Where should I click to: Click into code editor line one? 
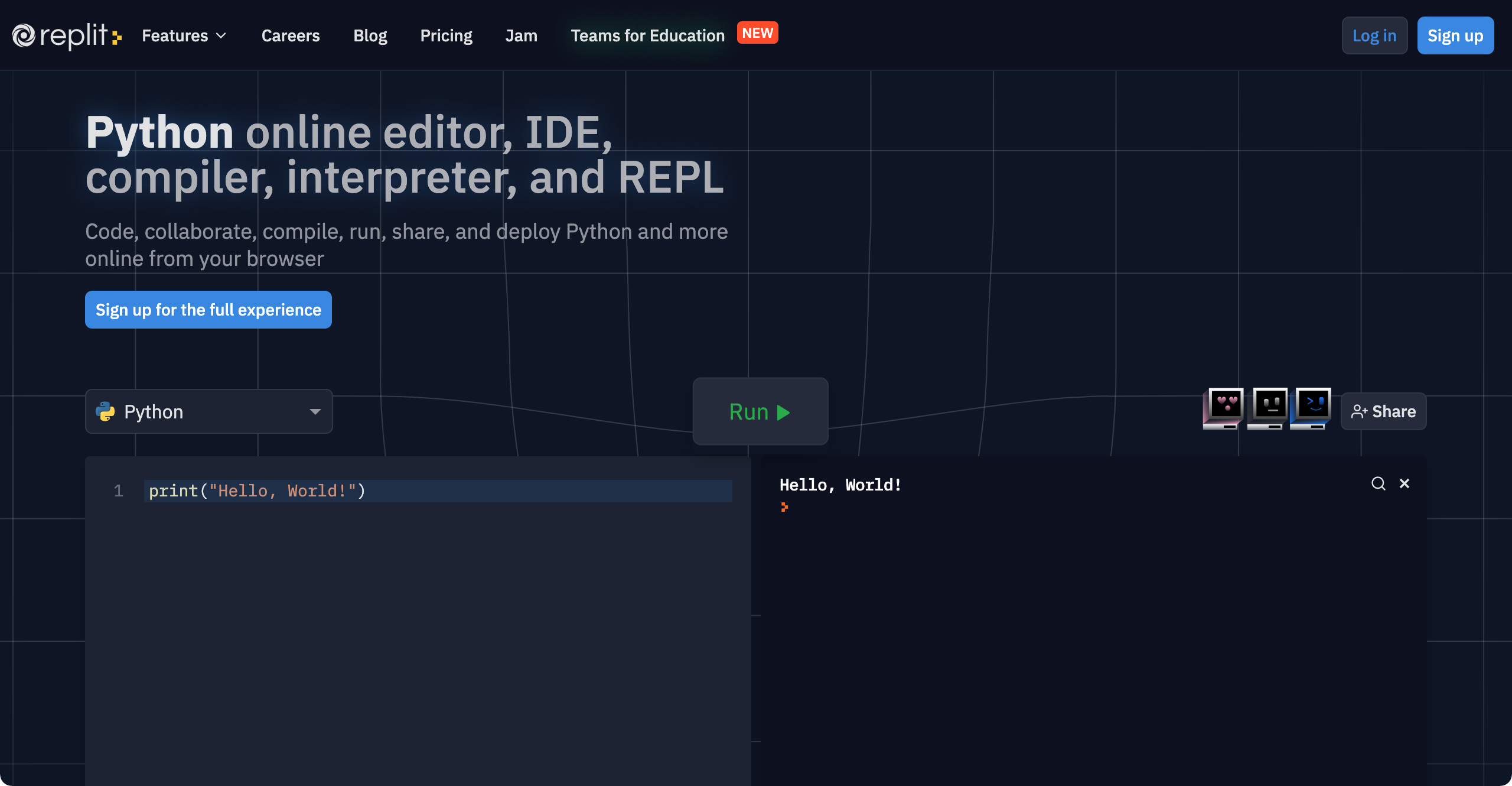437,491
